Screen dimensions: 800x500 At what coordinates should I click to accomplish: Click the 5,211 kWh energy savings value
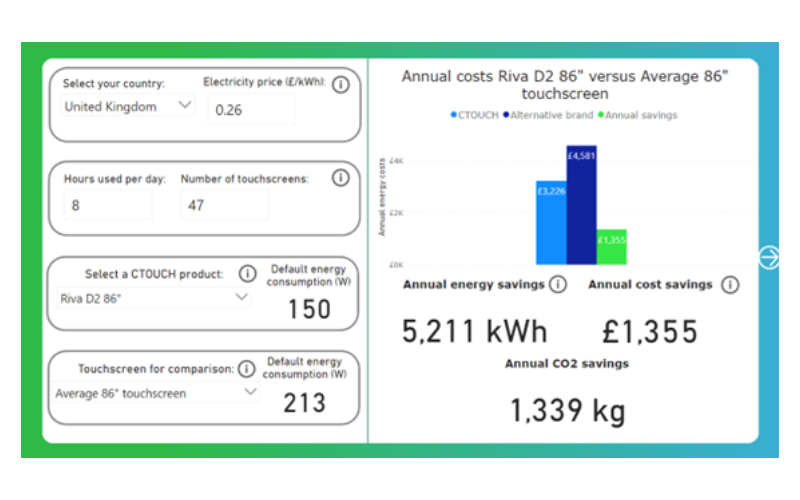[474, 331]
